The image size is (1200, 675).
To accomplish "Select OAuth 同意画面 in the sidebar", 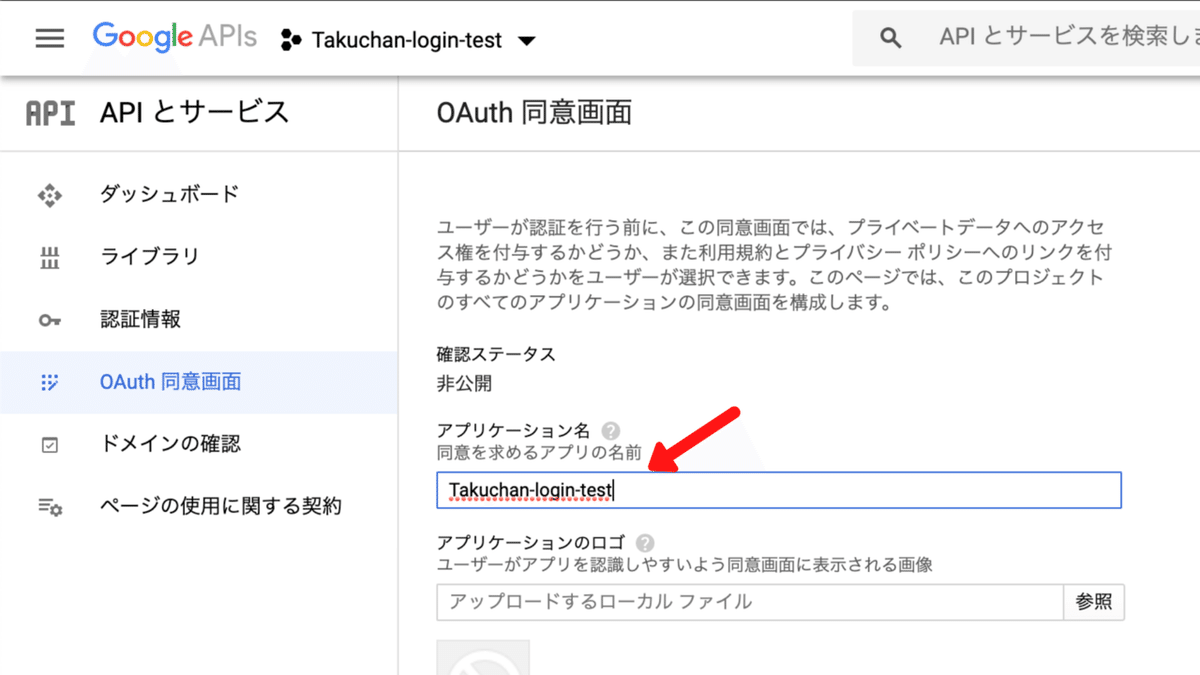I will point(199,382).
